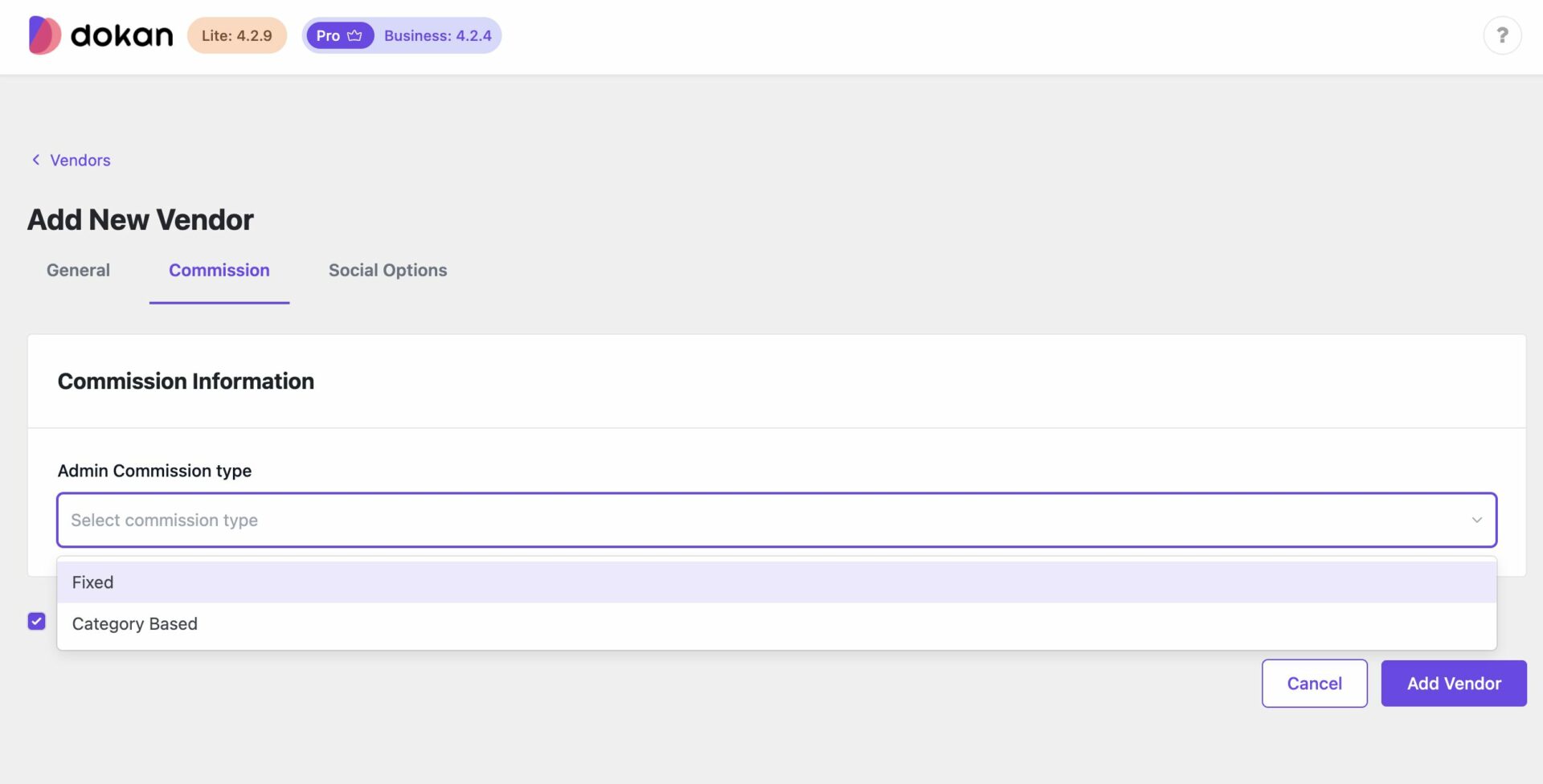Image resolution: width=1543 pixels, height=784 pixels.
Task: Click the Add Vendor button
Action: point(1454,683)
